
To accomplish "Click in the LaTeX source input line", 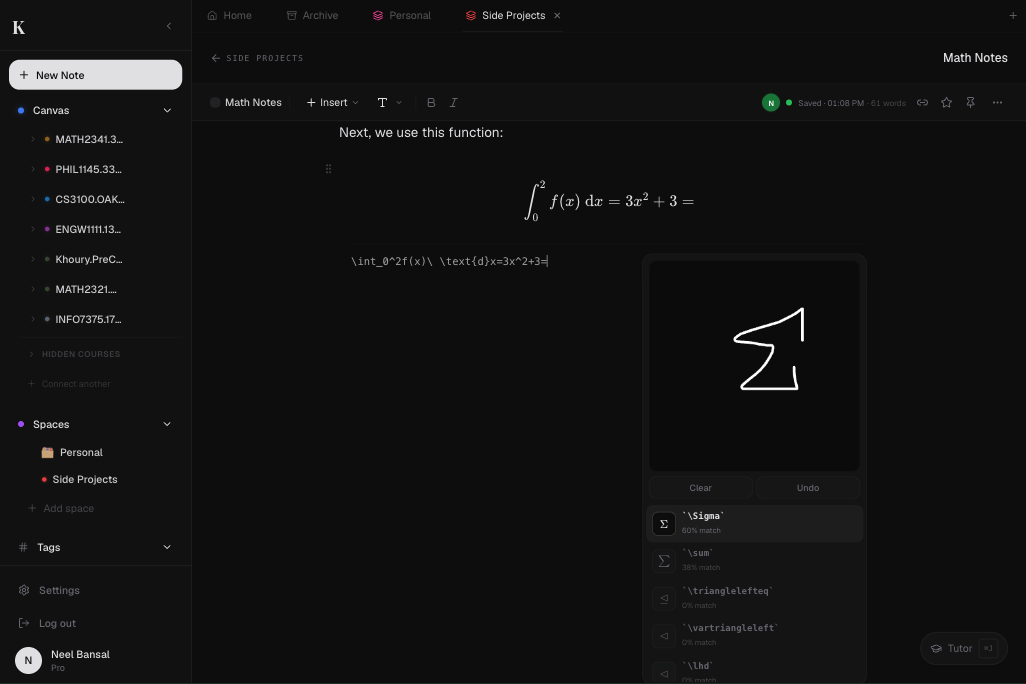I will click(450, 261).
